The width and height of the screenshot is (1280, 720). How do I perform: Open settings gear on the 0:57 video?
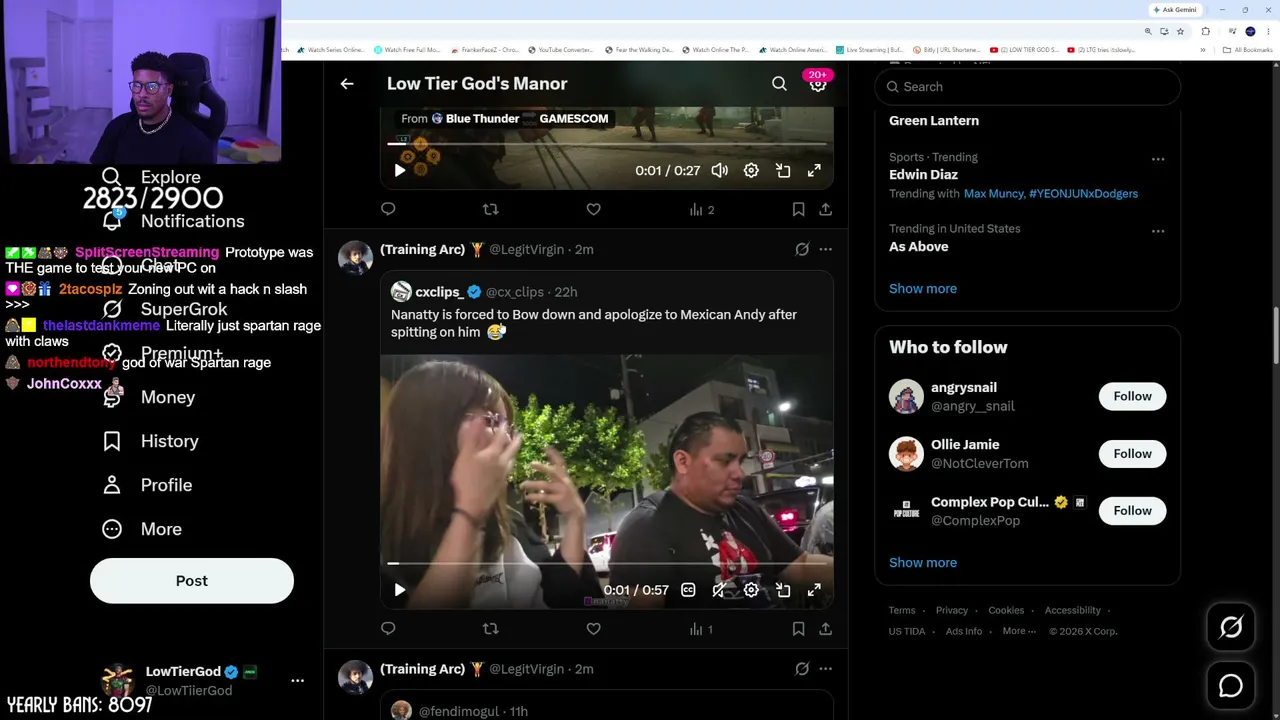coord(751,590)
